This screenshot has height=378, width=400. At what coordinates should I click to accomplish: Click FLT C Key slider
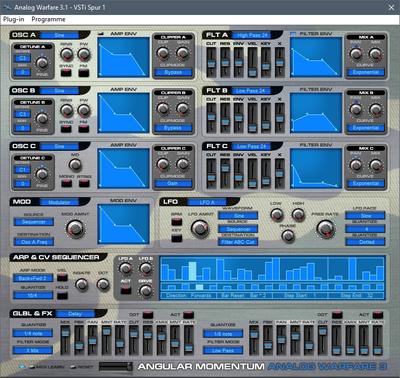tap(266, 174)
